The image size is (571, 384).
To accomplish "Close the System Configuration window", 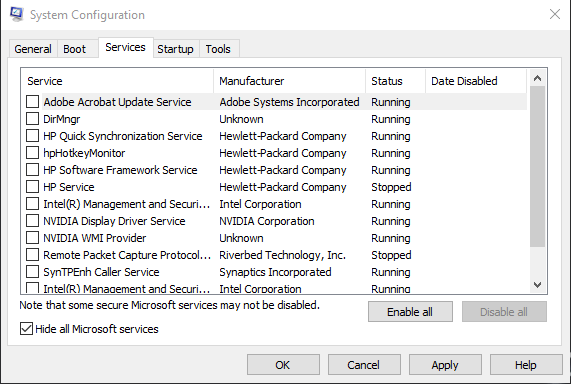I will (x=555, y=15).
